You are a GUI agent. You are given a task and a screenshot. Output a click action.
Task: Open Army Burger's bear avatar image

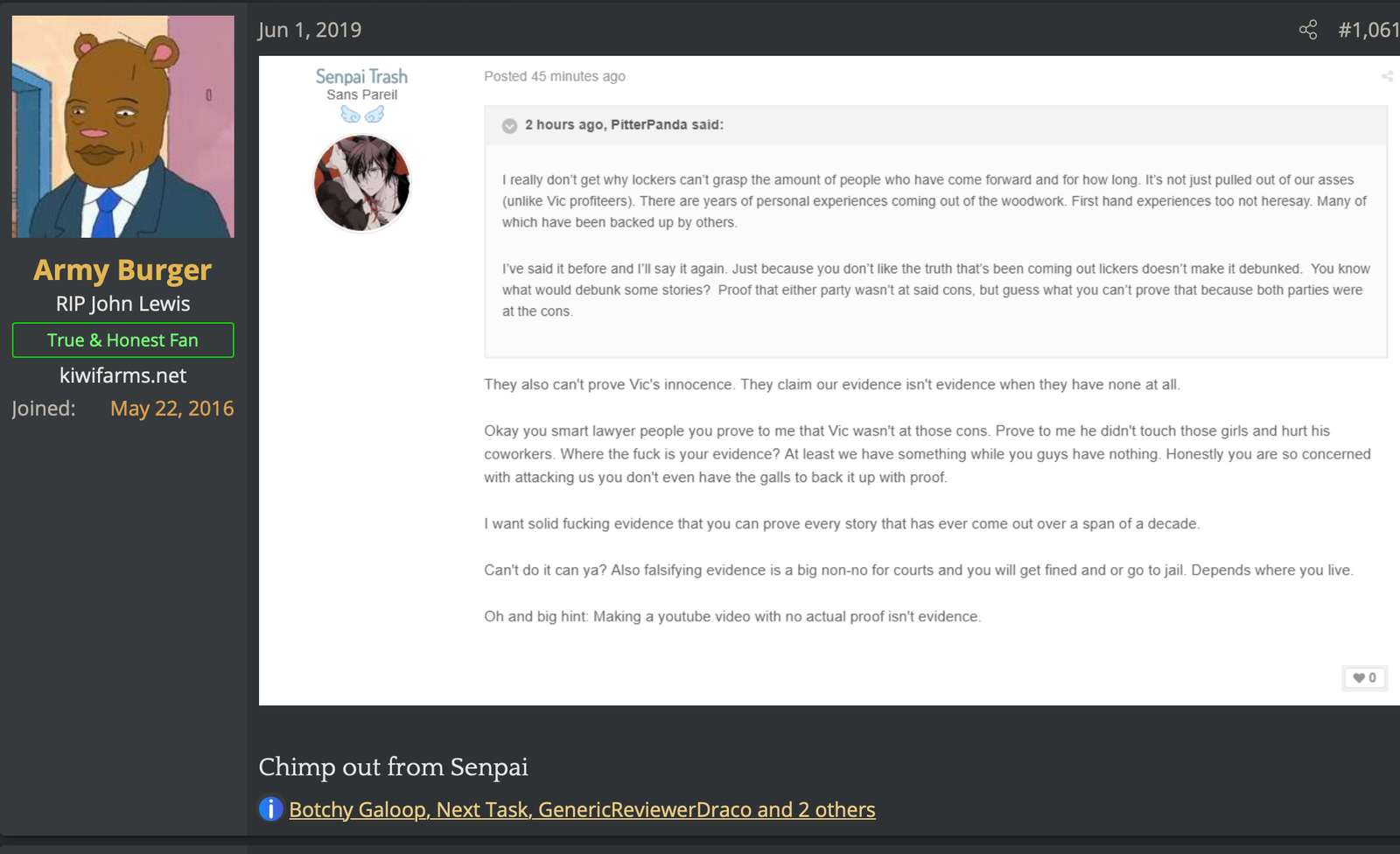coord(123,127)
